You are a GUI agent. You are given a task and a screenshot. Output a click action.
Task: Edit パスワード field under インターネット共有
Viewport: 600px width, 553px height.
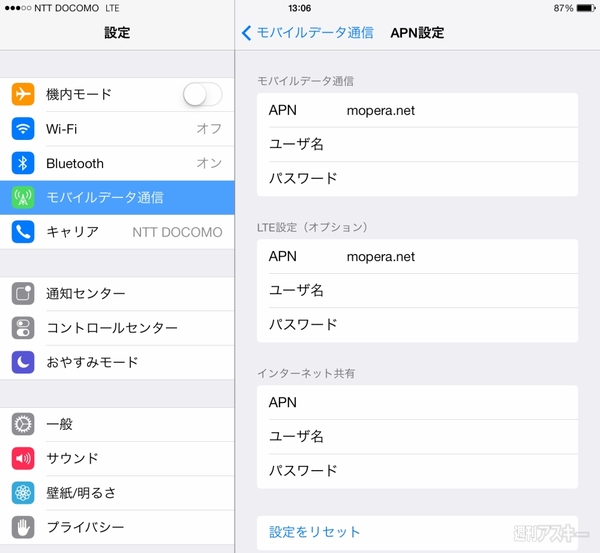coord(417,471)
